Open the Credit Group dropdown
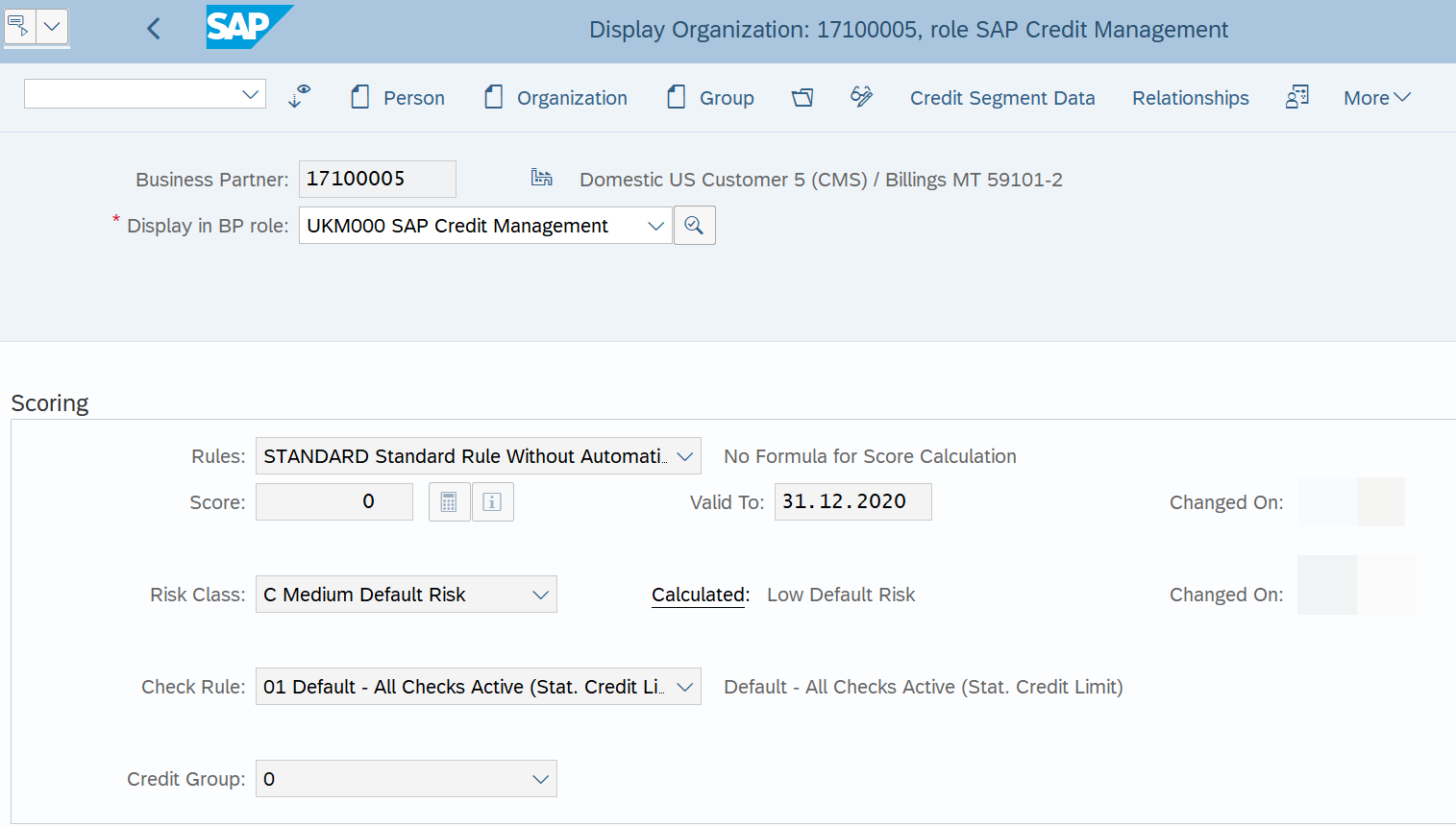Screen dimensions: 1456x827 pos(540,779)
